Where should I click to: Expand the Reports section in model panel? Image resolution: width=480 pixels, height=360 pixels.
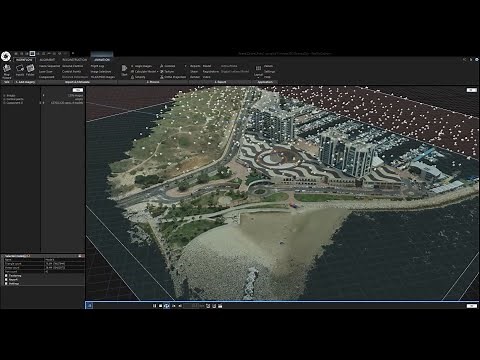pos(6,280)
